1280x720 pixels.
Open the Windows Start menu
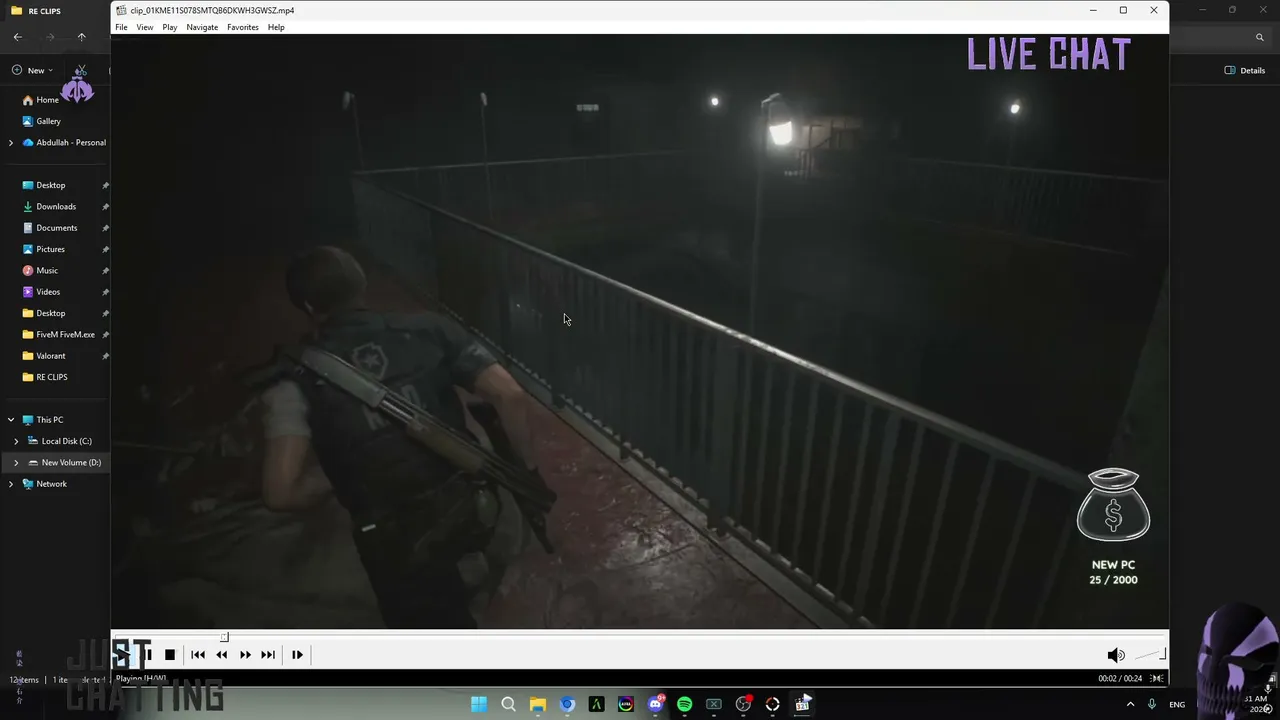(479, 704)
